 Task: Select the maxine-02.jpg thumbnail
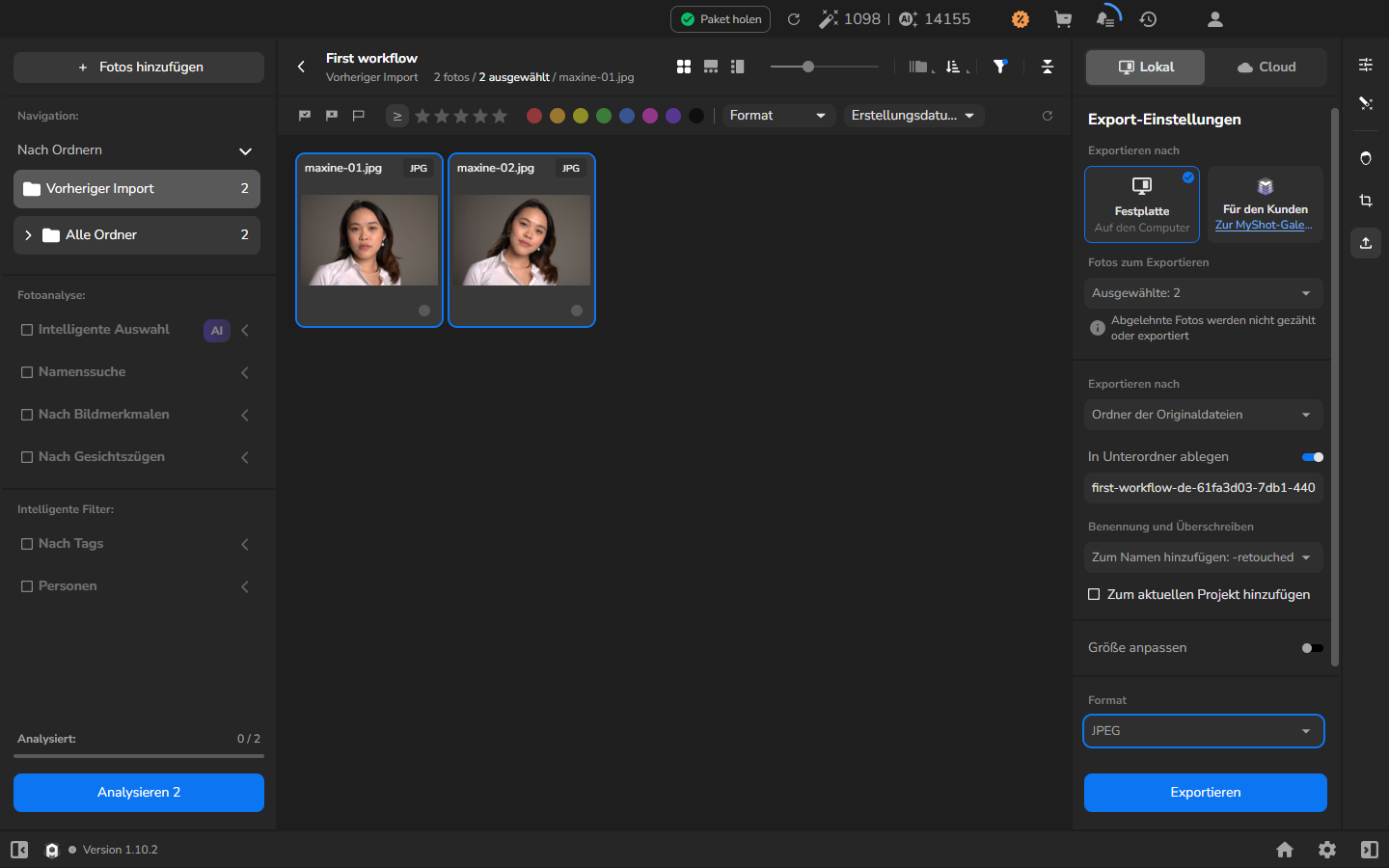(522, 240)
